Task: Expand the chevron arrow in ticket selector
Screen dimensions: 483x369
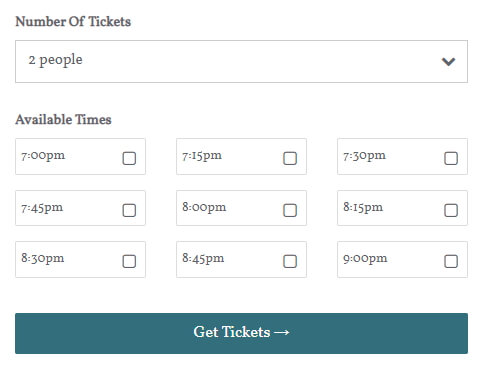Action: [448, 62]
